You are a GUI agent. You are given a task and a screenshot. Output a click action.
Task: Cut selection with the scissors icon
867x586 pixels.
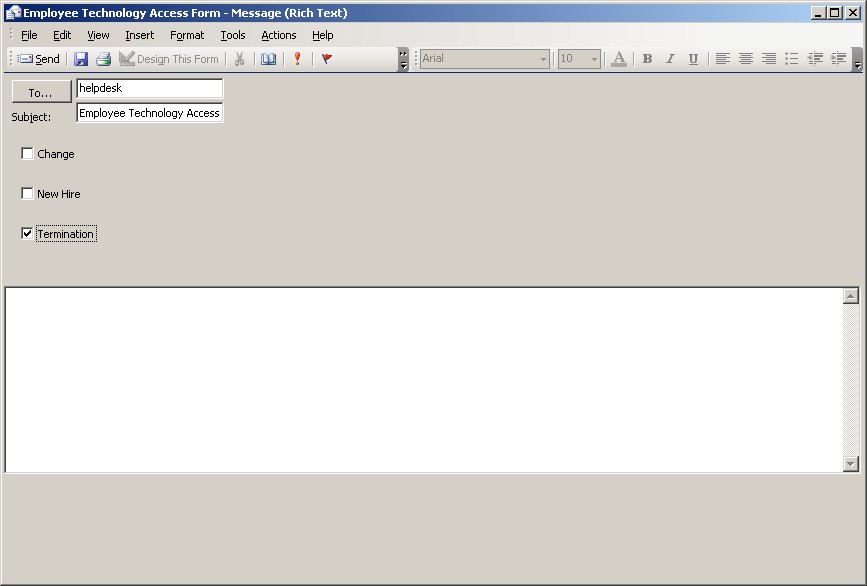tap(239, 59)
